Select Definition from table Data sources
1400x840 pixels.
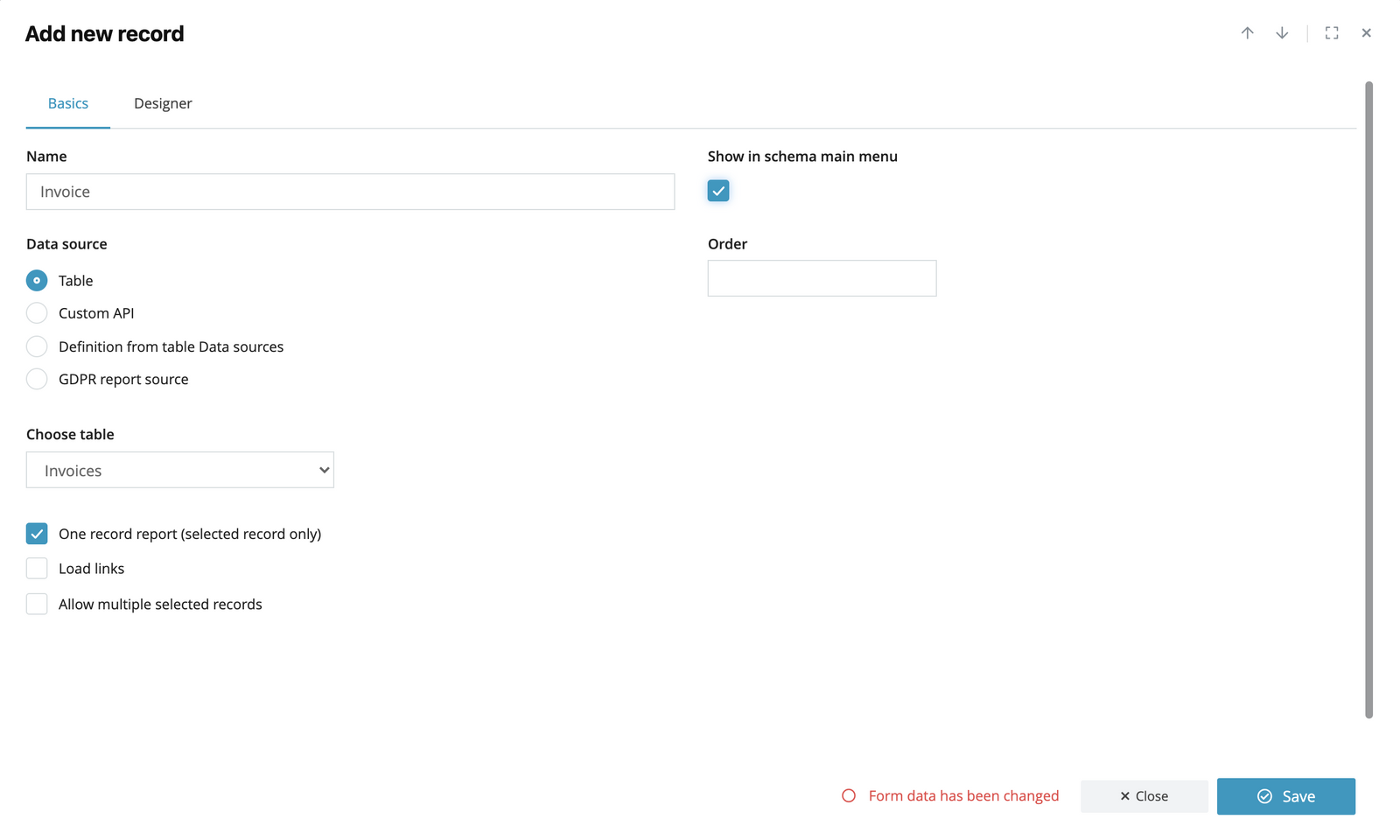37,346
